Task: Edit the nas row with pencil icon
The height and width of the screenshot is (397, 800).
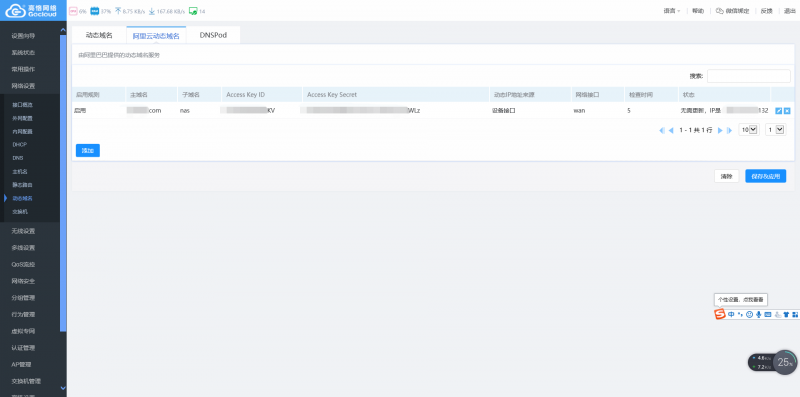Action: point(779,111)
